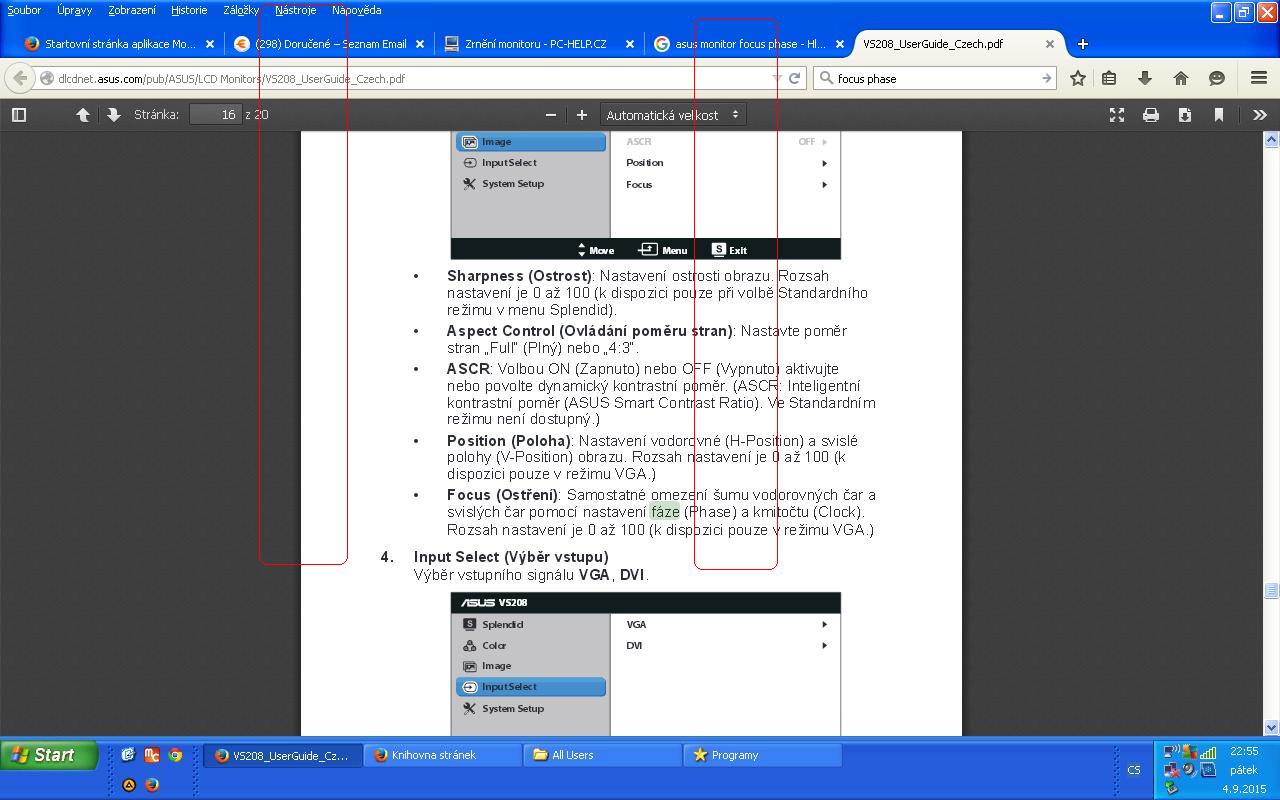This screenshot has height=800, width=1280.
Task: Zoom in the PDF document
Action: pyautogui.click(x=581, y=115)
